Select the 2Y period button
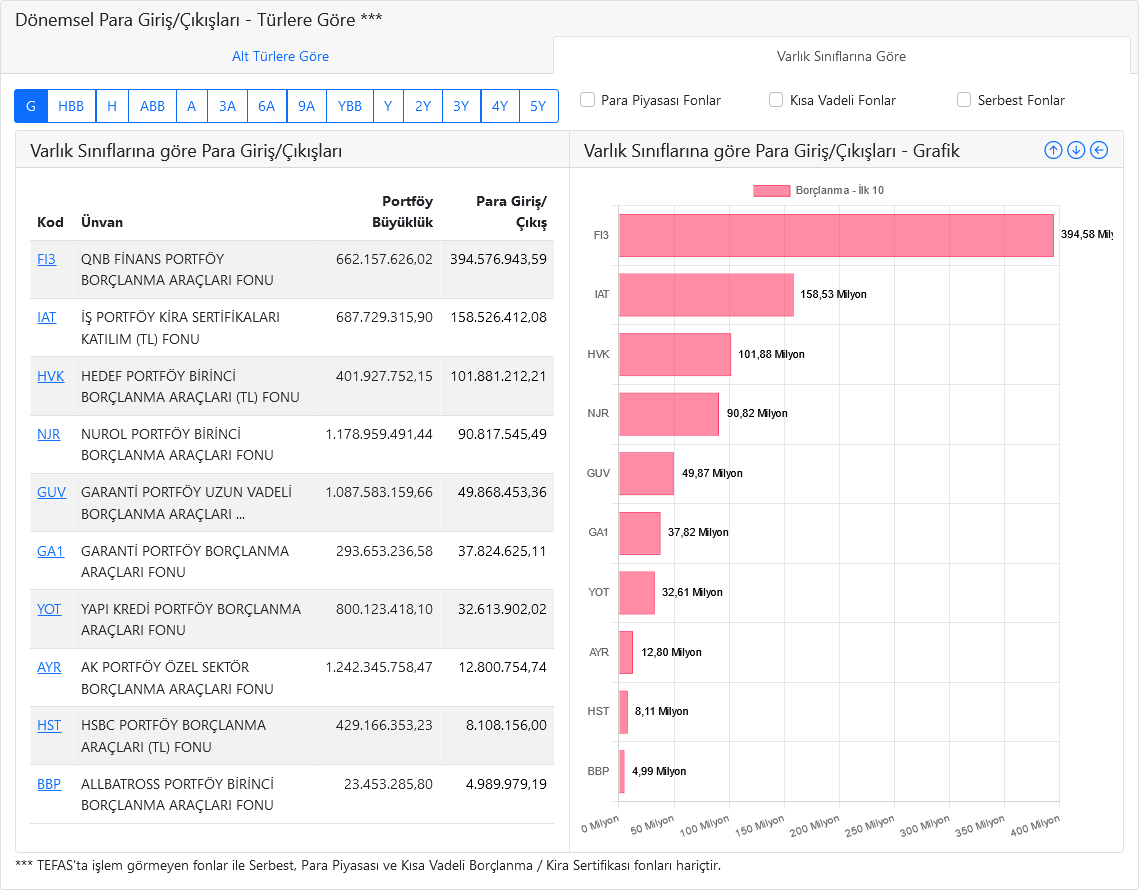The height and width of the screenshot is (890, 1139). [x=423, y=106]
